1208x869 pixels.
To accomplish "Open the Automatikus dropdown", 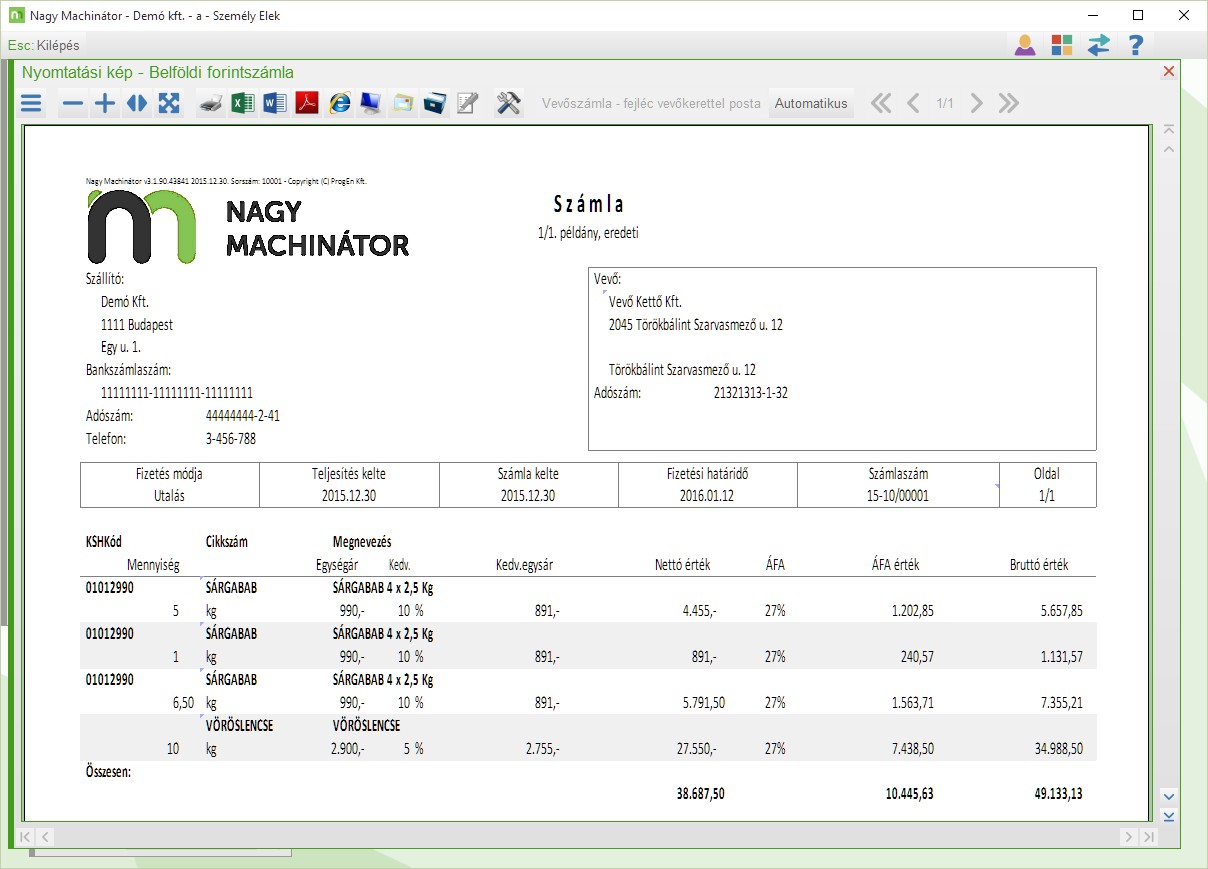I will pos(811,104).
